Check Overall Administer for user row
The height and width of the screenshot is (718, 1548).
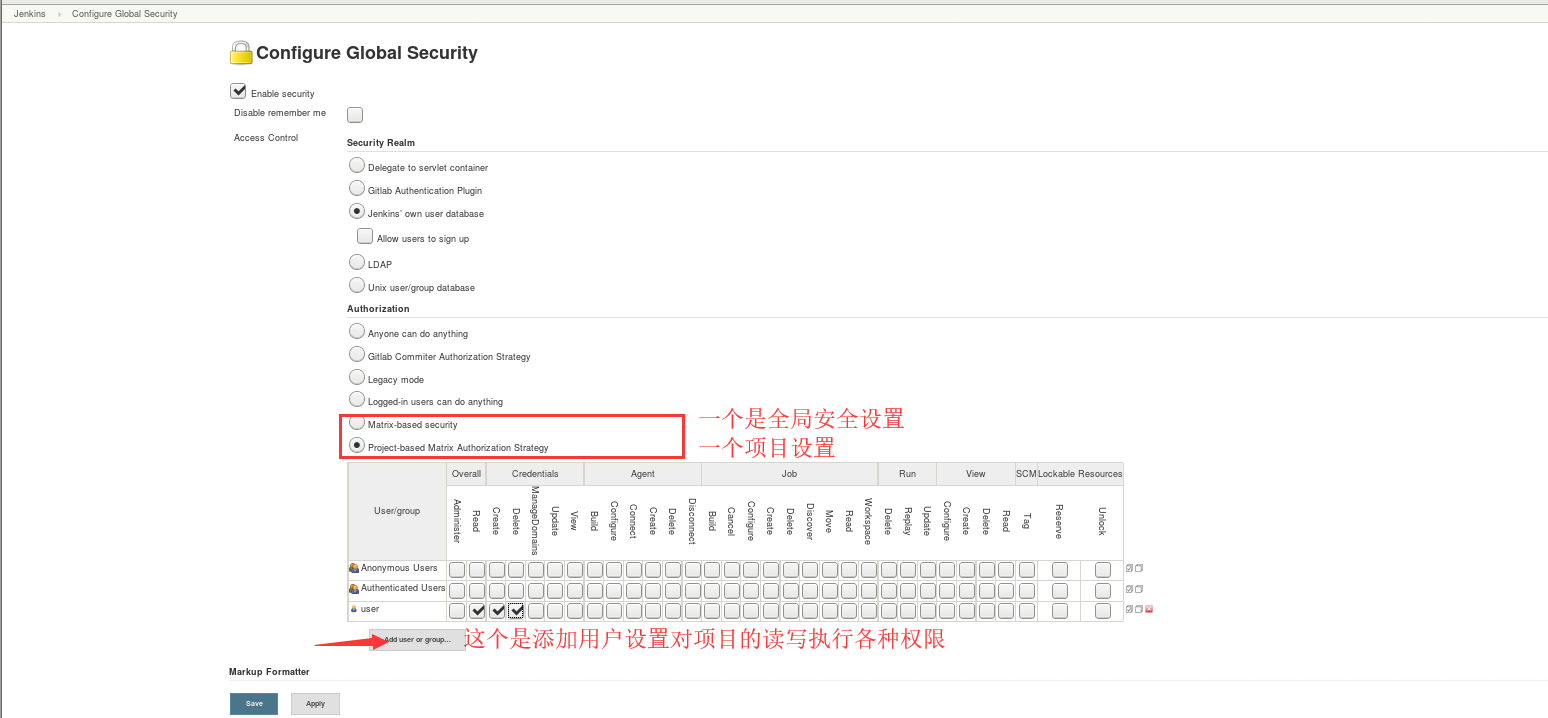pyautogui.click(x=457, y=611)
